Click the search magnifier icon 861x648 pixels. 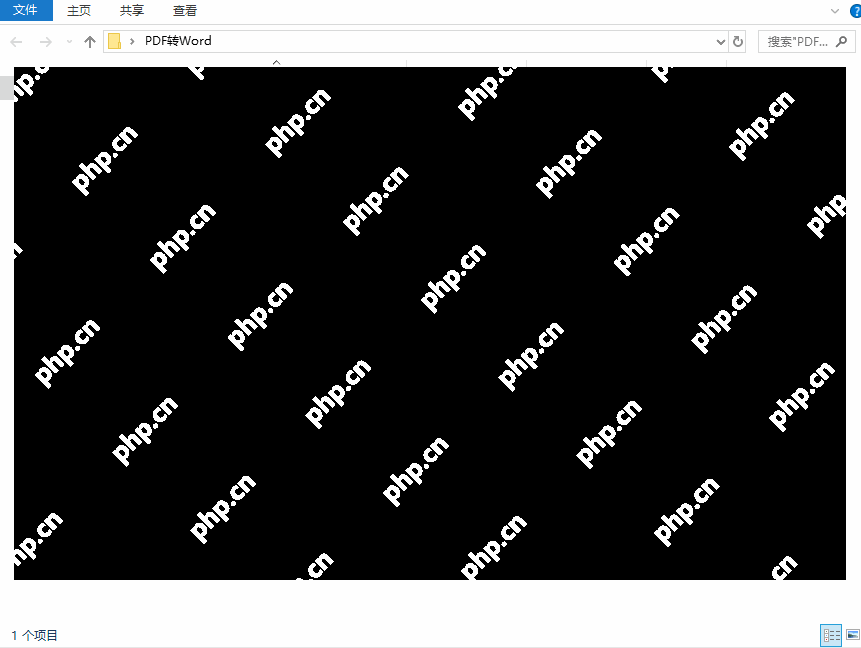coord(843,41)
